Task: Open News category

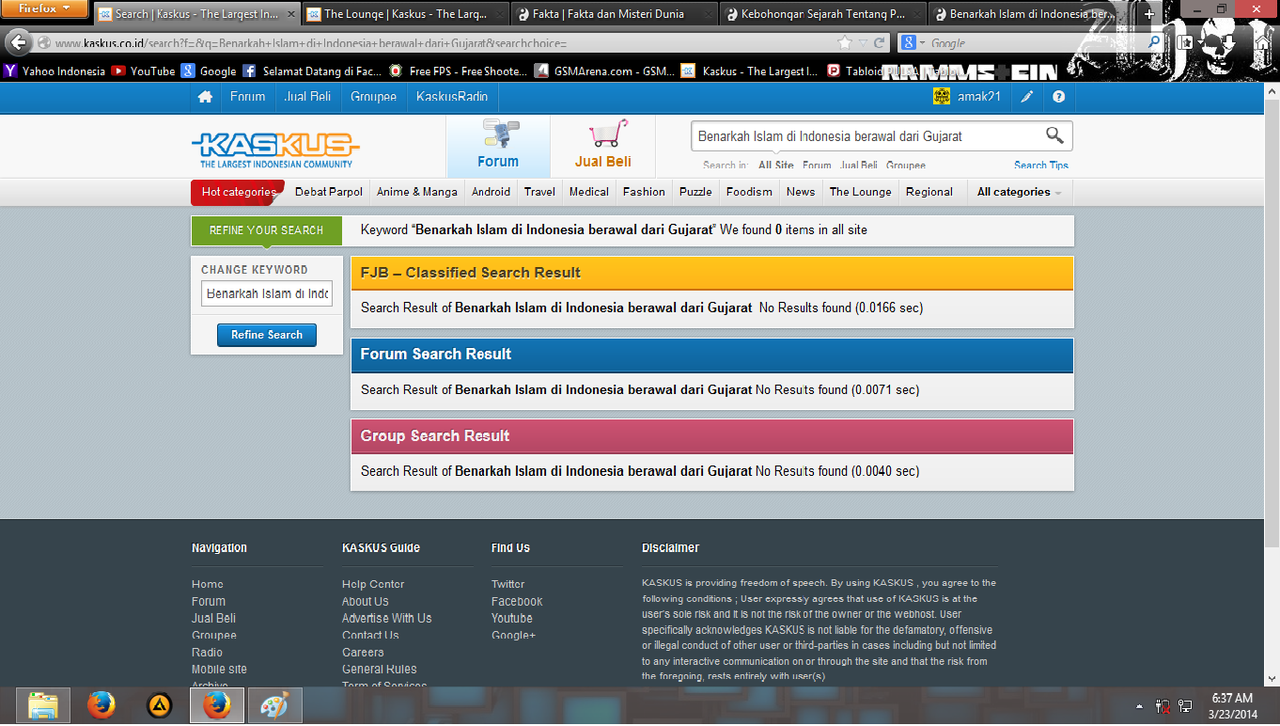Action: 801,192
